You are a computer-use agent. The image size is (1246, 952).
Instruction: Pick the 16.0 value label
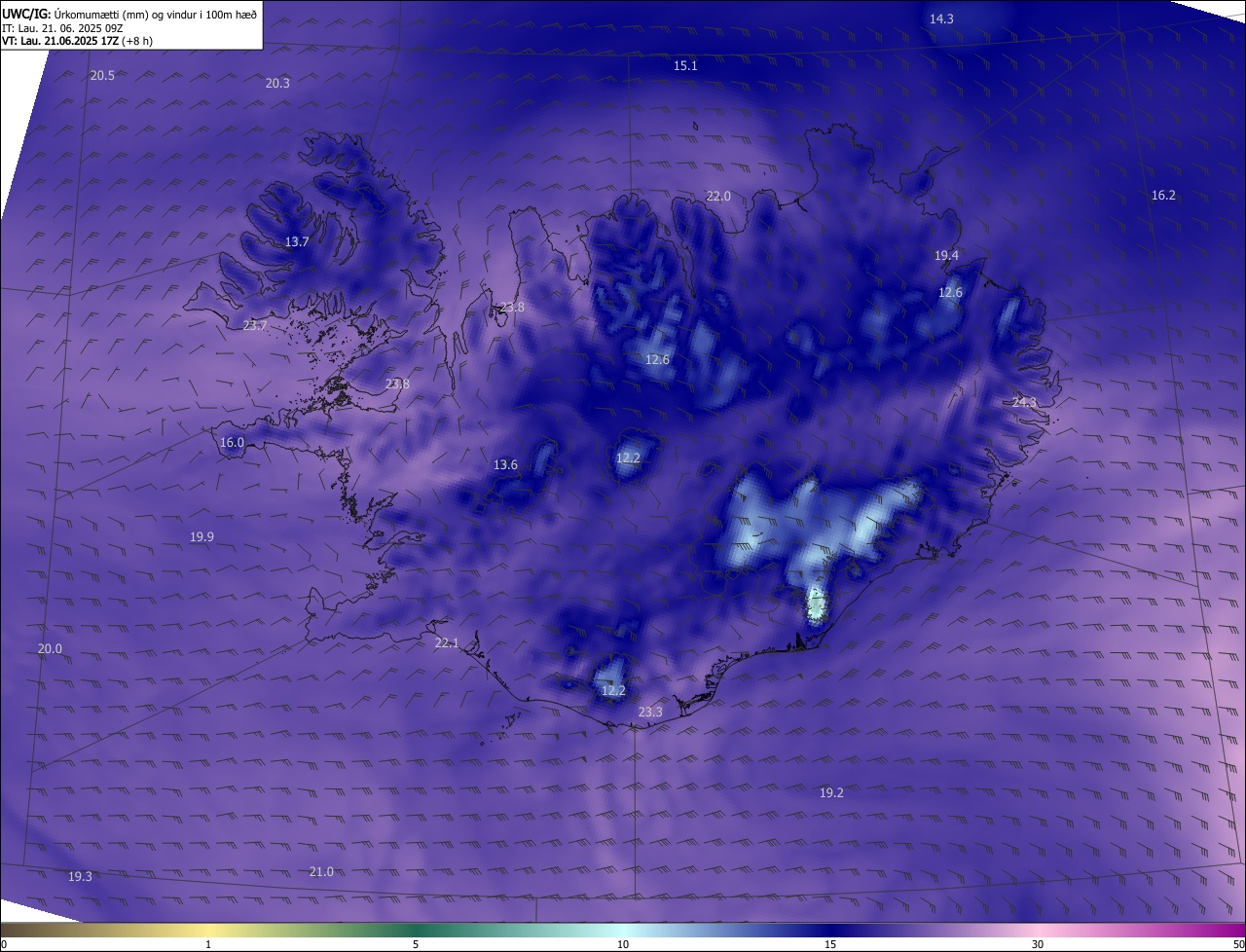tap(232, 442)
